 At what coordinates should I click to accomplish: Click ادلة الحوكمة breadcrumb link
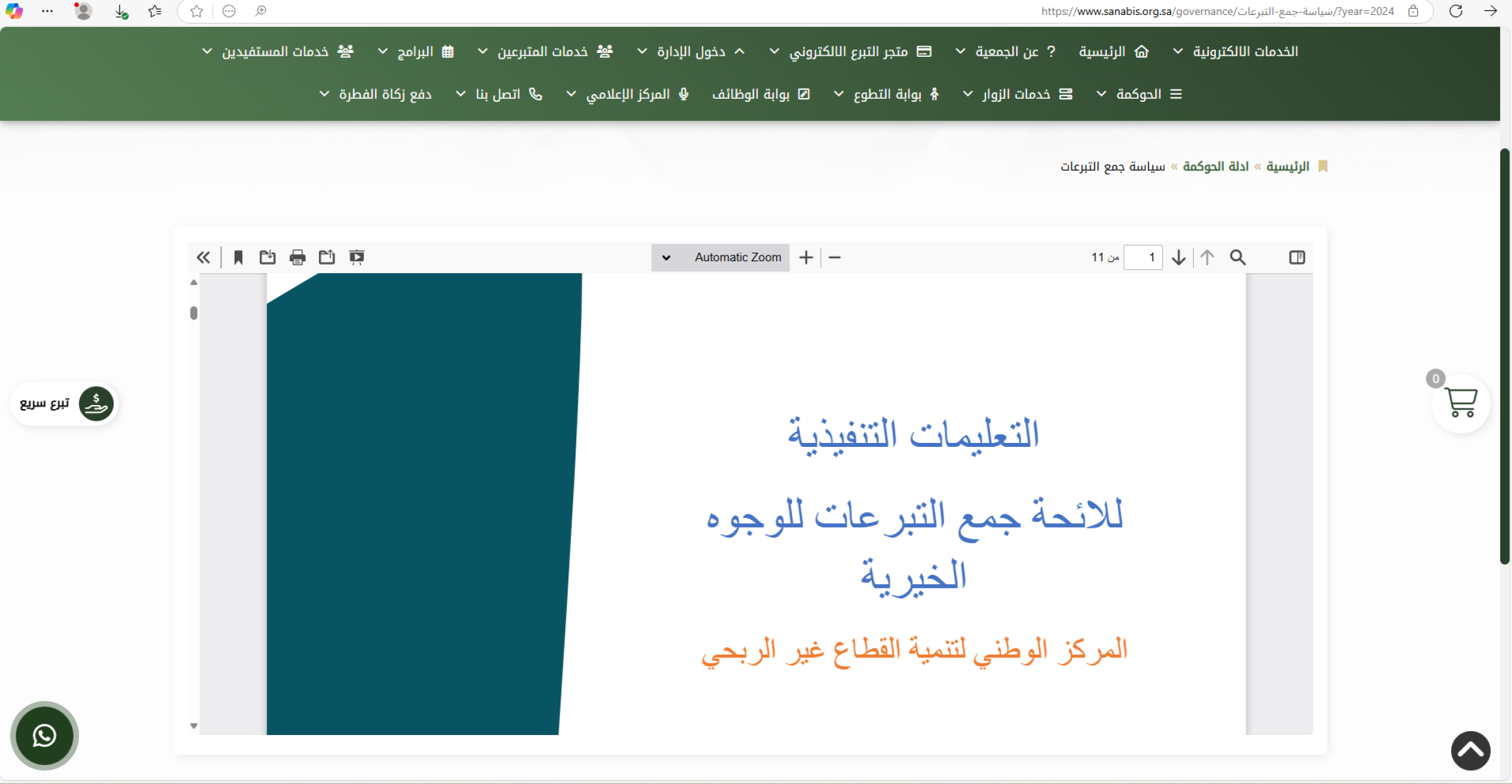point(1215,167)
